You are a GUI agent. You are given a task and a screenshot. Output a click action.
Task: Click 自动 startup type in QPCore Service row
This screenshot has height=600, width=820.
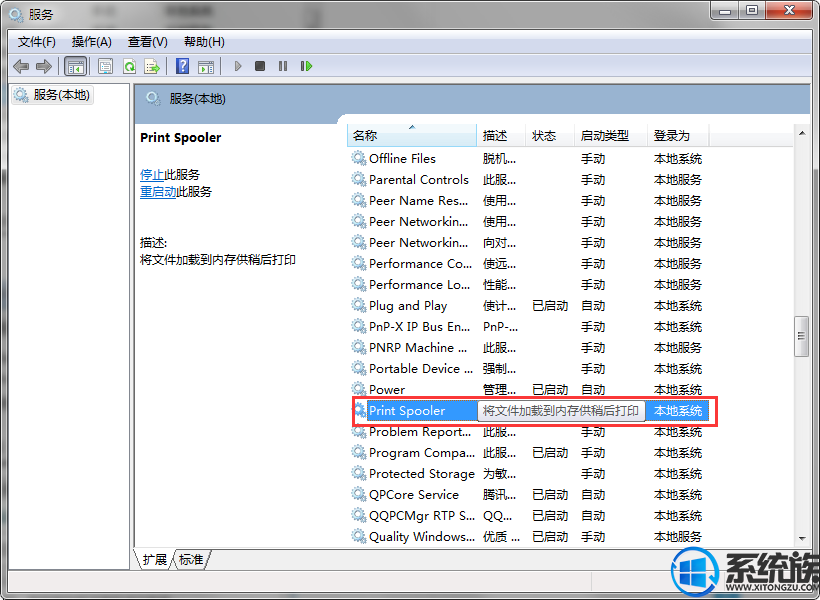(593, 494)
